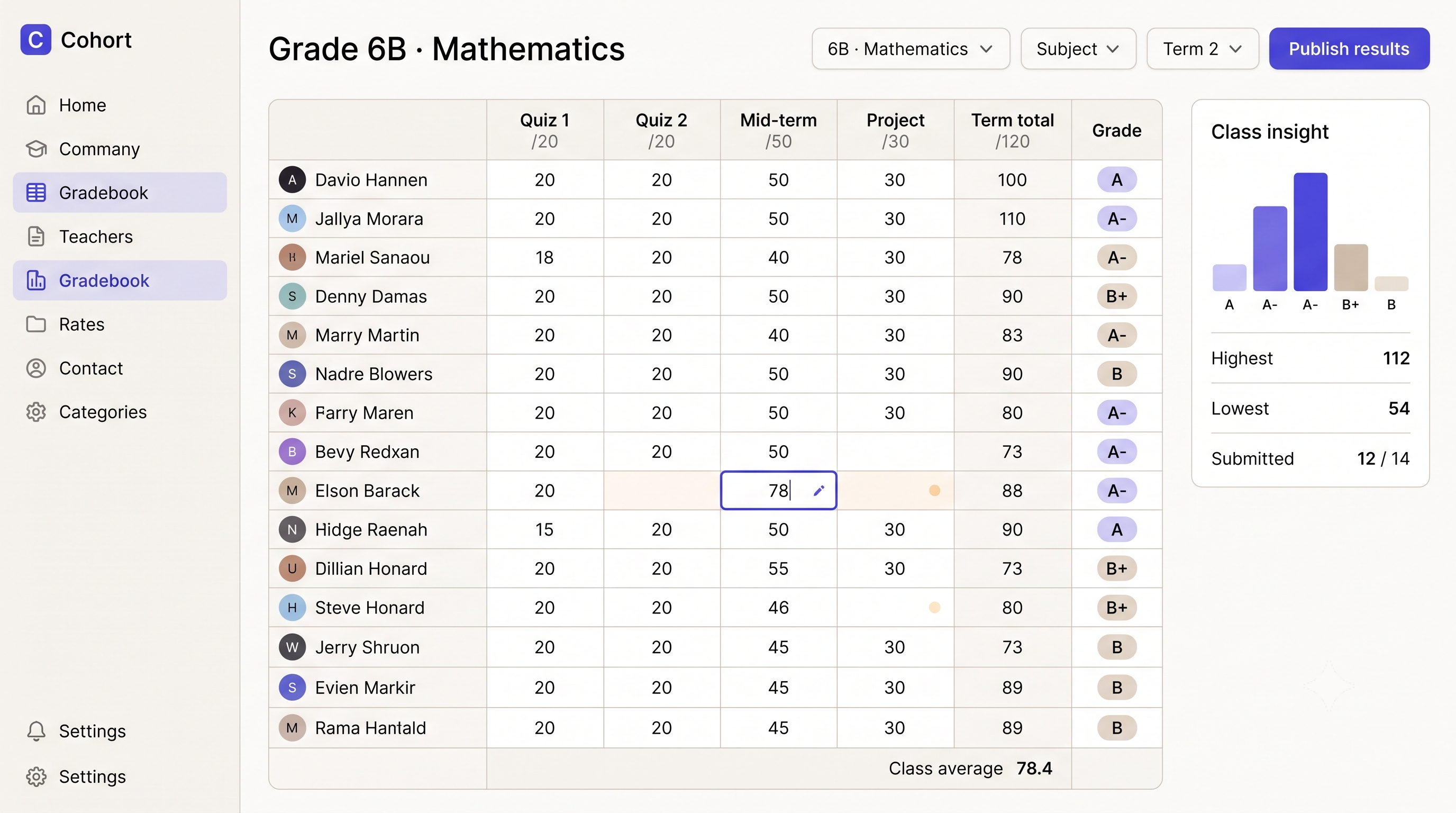Open Home via the house icon

tap(36, 105)
